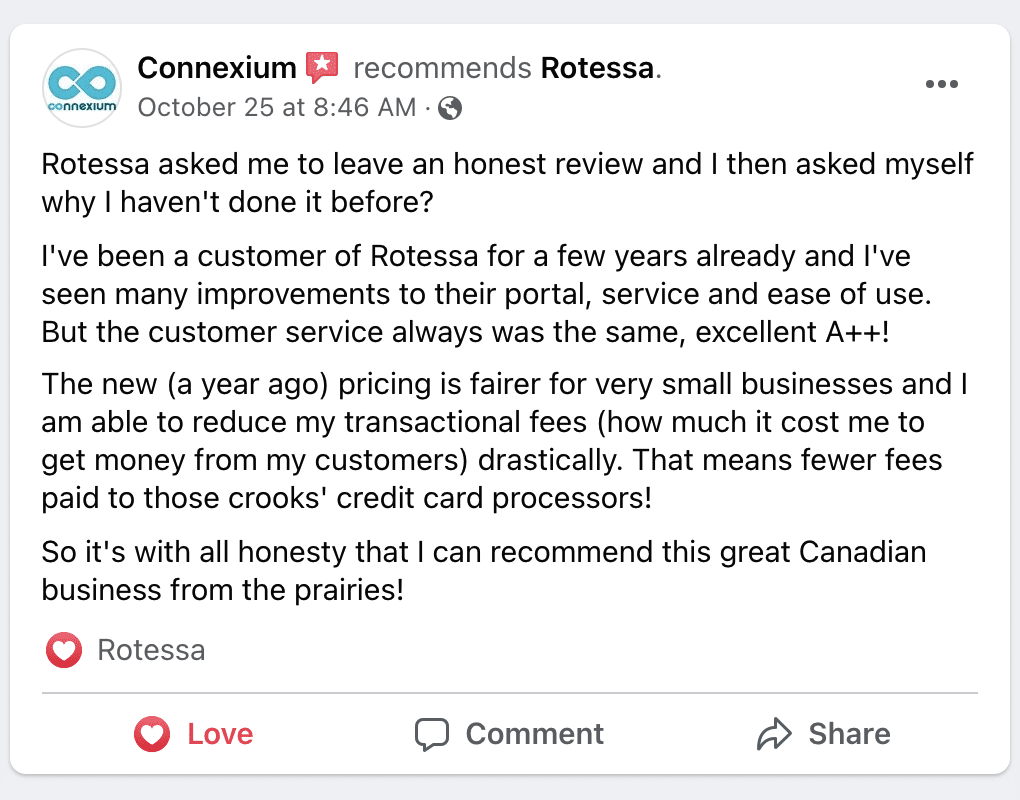This screenshot has height=800, width=1020.
Task: Click the paragraph about new pricing fees
Action: (505, 441)
